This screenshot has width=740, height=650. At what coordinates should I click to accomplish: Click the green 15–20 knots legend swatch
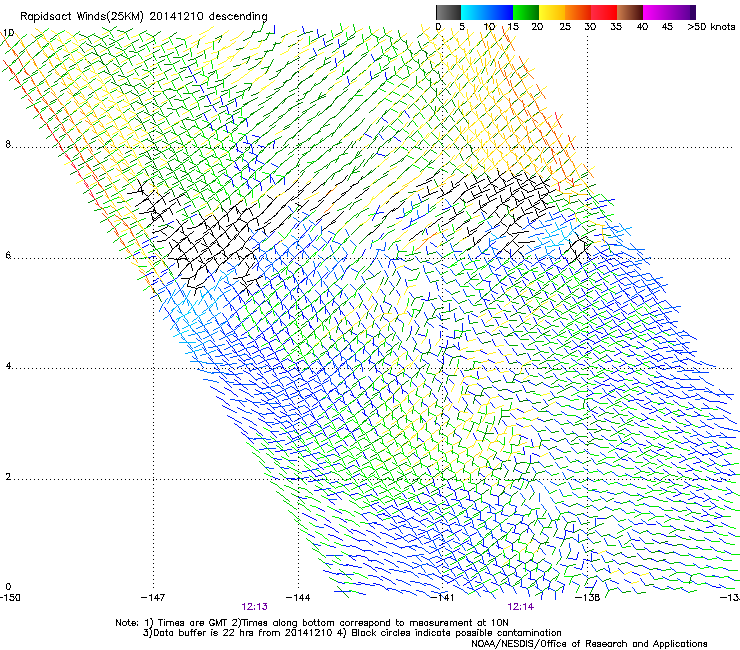pos(526,12)
